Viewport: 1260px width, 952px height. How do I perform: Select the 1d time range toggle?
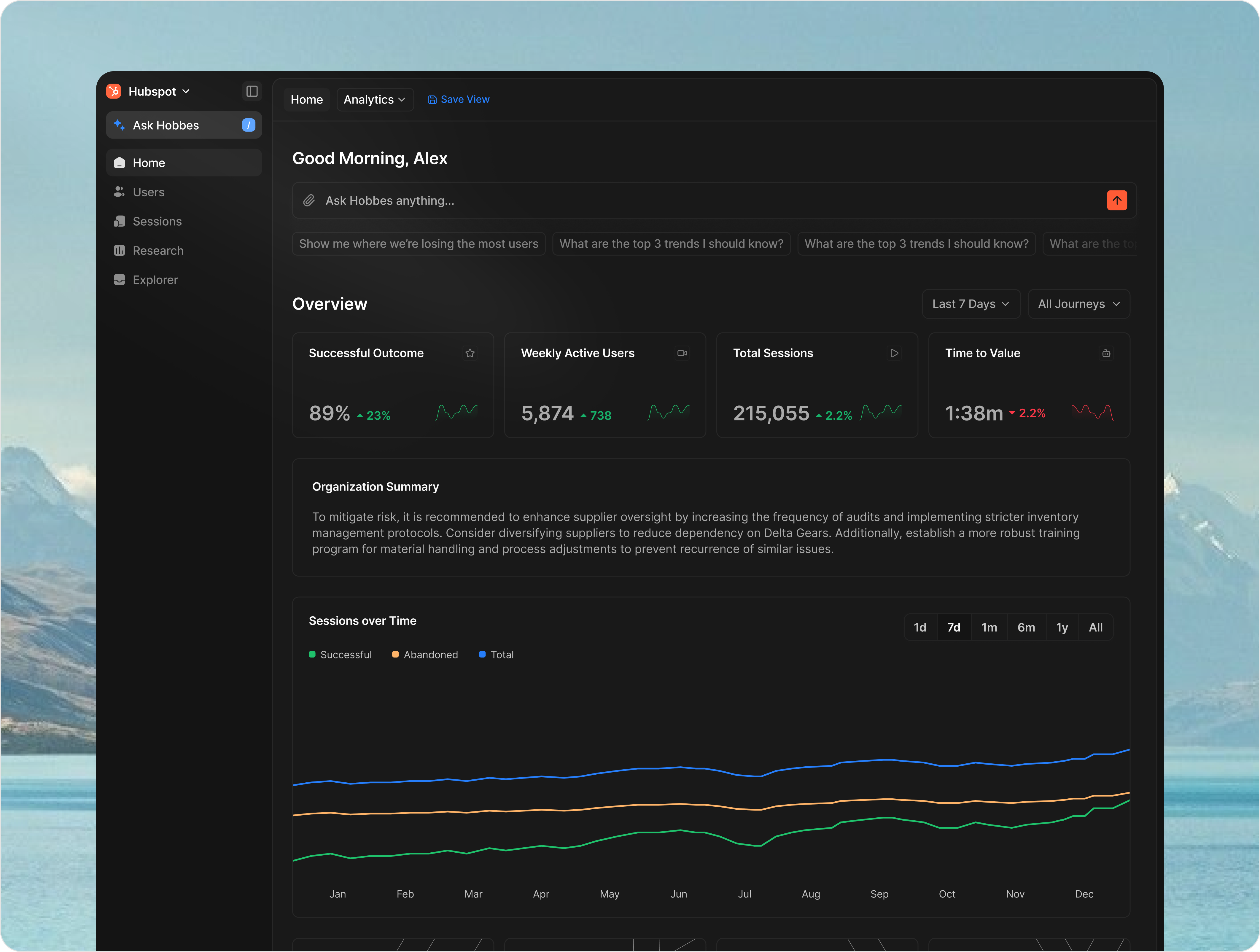pyautogui.click(x=920, y=627)
